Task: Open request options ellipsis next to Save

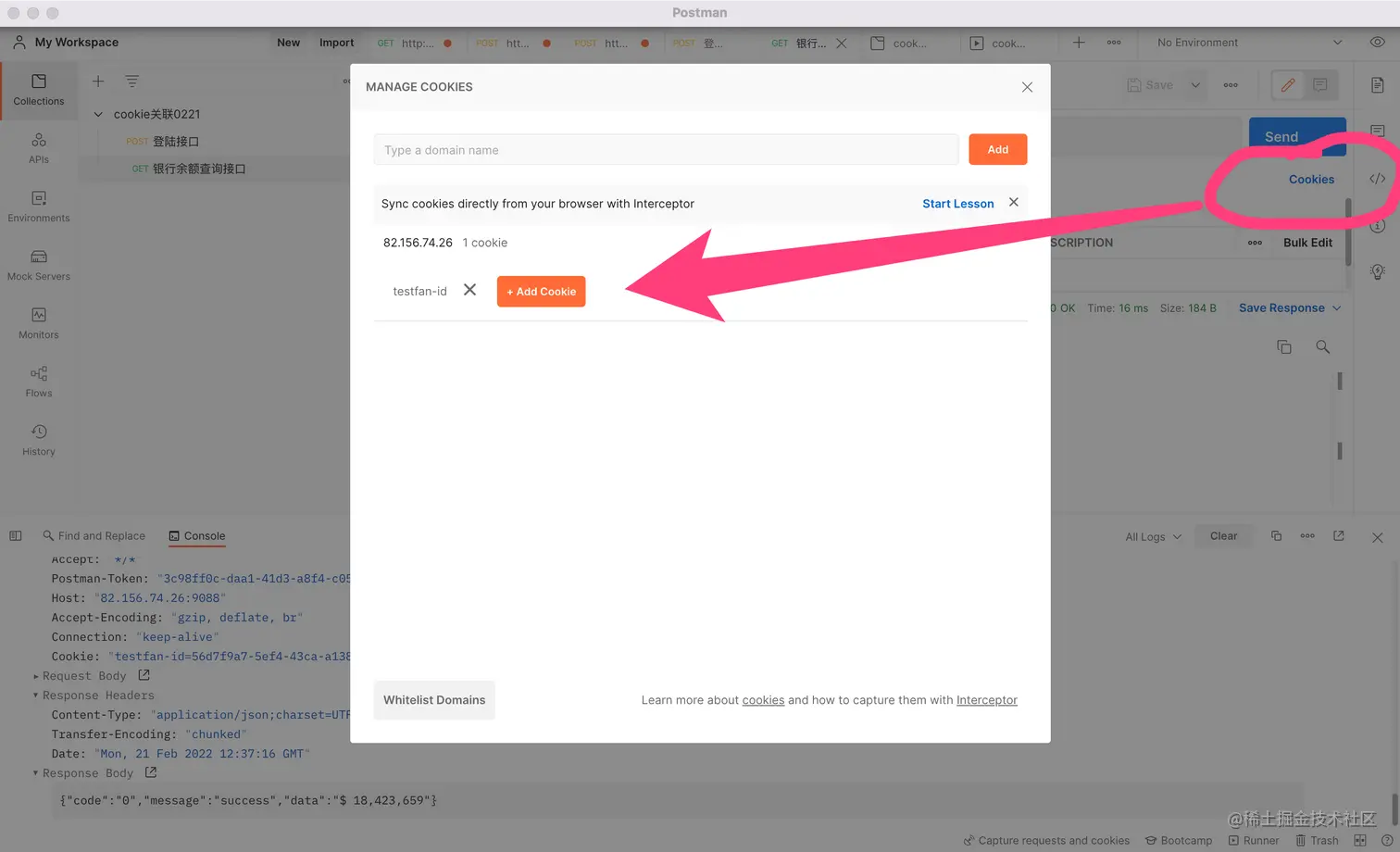Action: point(1231,85)
